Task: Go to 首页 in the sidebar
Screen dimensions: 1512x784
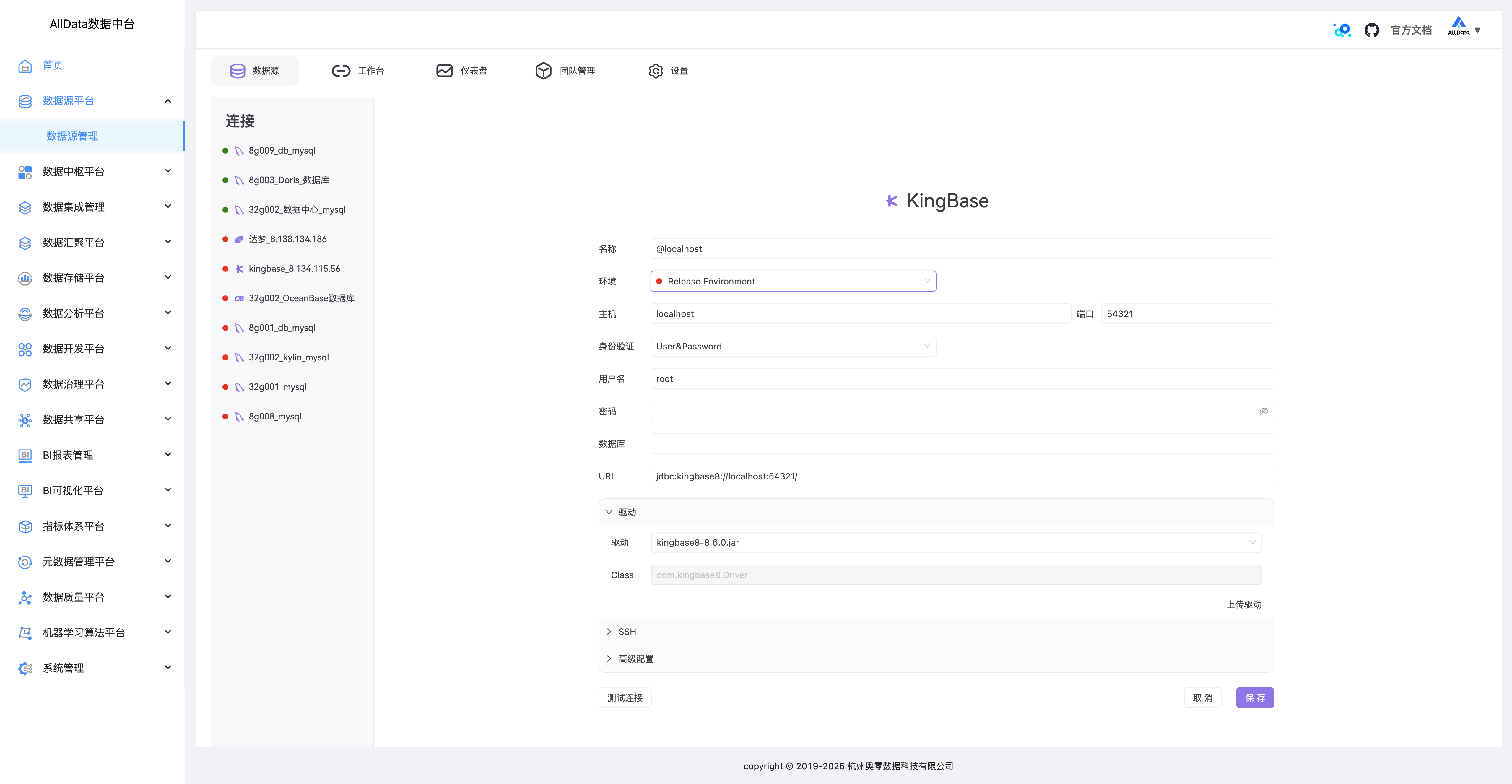Action: click(53, 65)
